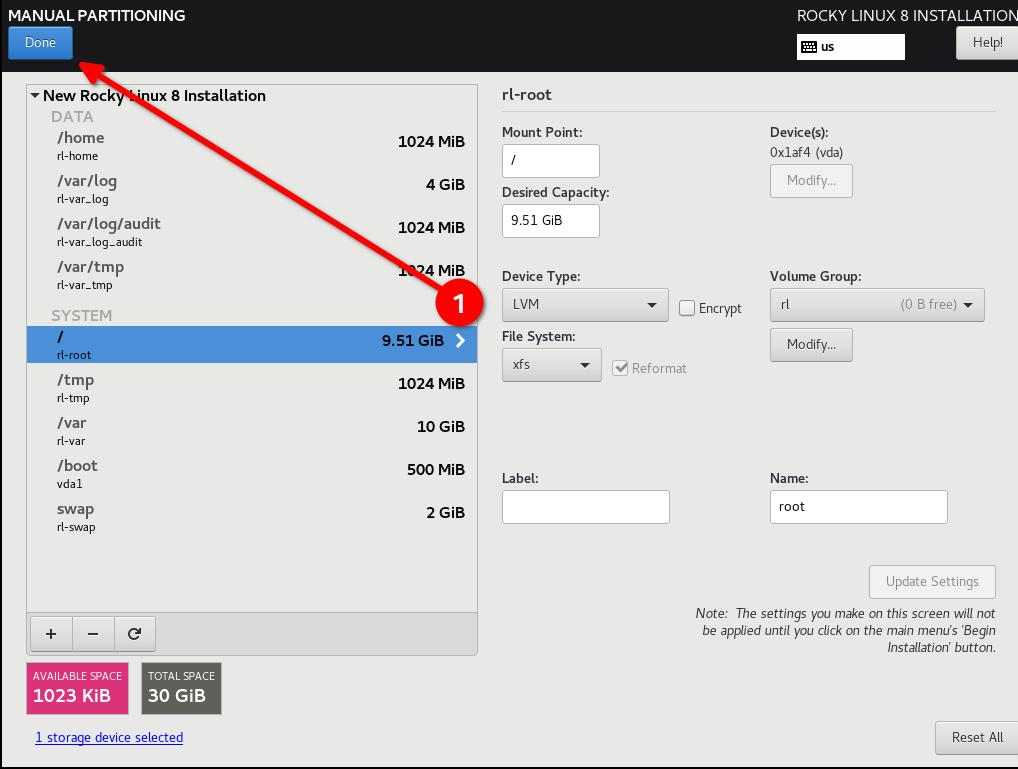Click the Done button
Screen dimensions: 1018x769
point(40,42)
